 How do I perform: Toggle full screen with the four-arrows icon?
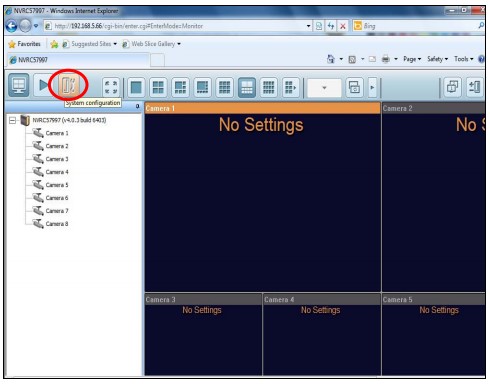pyautogui.click(x=111, y=87)
